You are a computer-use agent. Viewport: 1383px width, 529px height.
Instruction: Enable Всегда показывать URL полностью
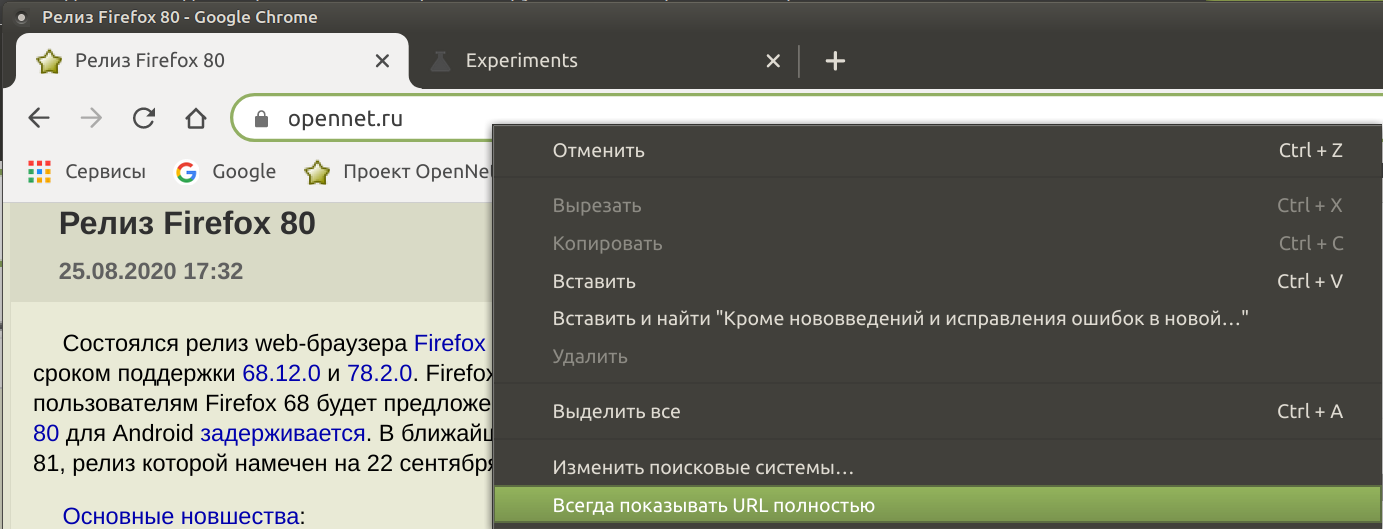(x=939, y=506)
